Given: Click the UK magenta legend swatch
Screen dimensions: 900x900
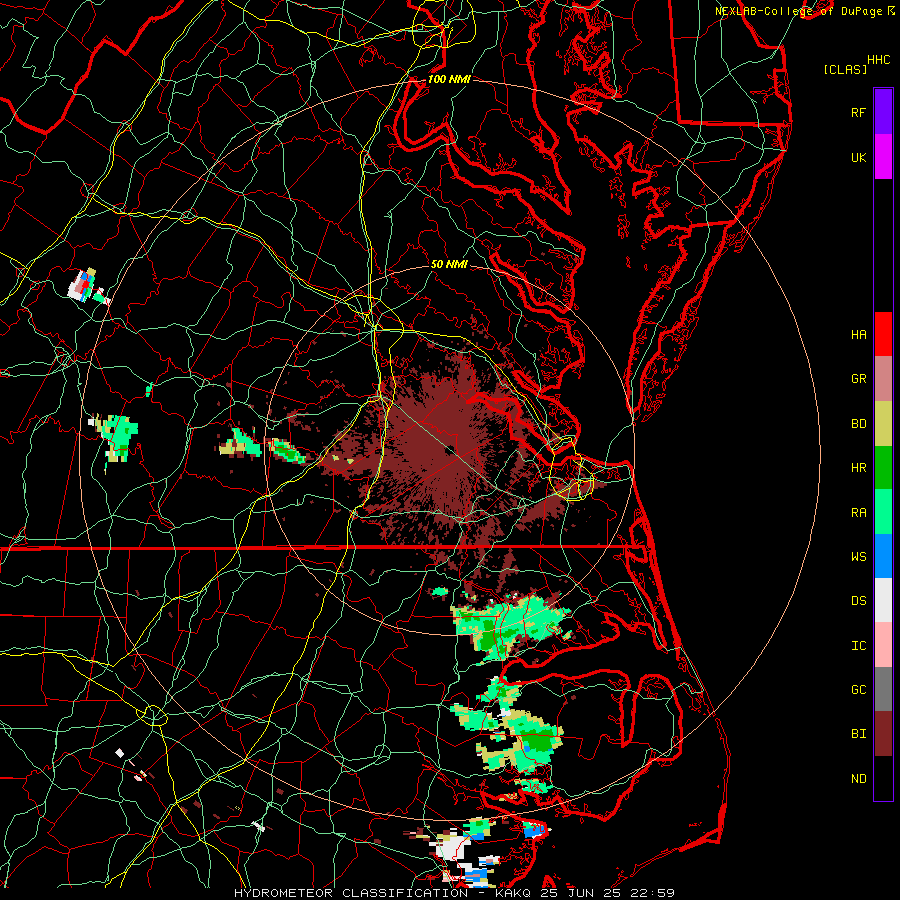Looking at the screenshot, I should coord(883,157).
